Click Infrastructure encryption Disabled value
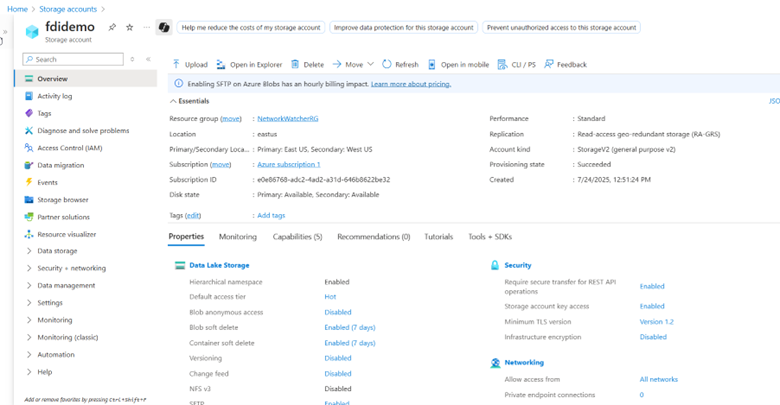This screenshot has height=405, width=780. [x=653, y=337]
